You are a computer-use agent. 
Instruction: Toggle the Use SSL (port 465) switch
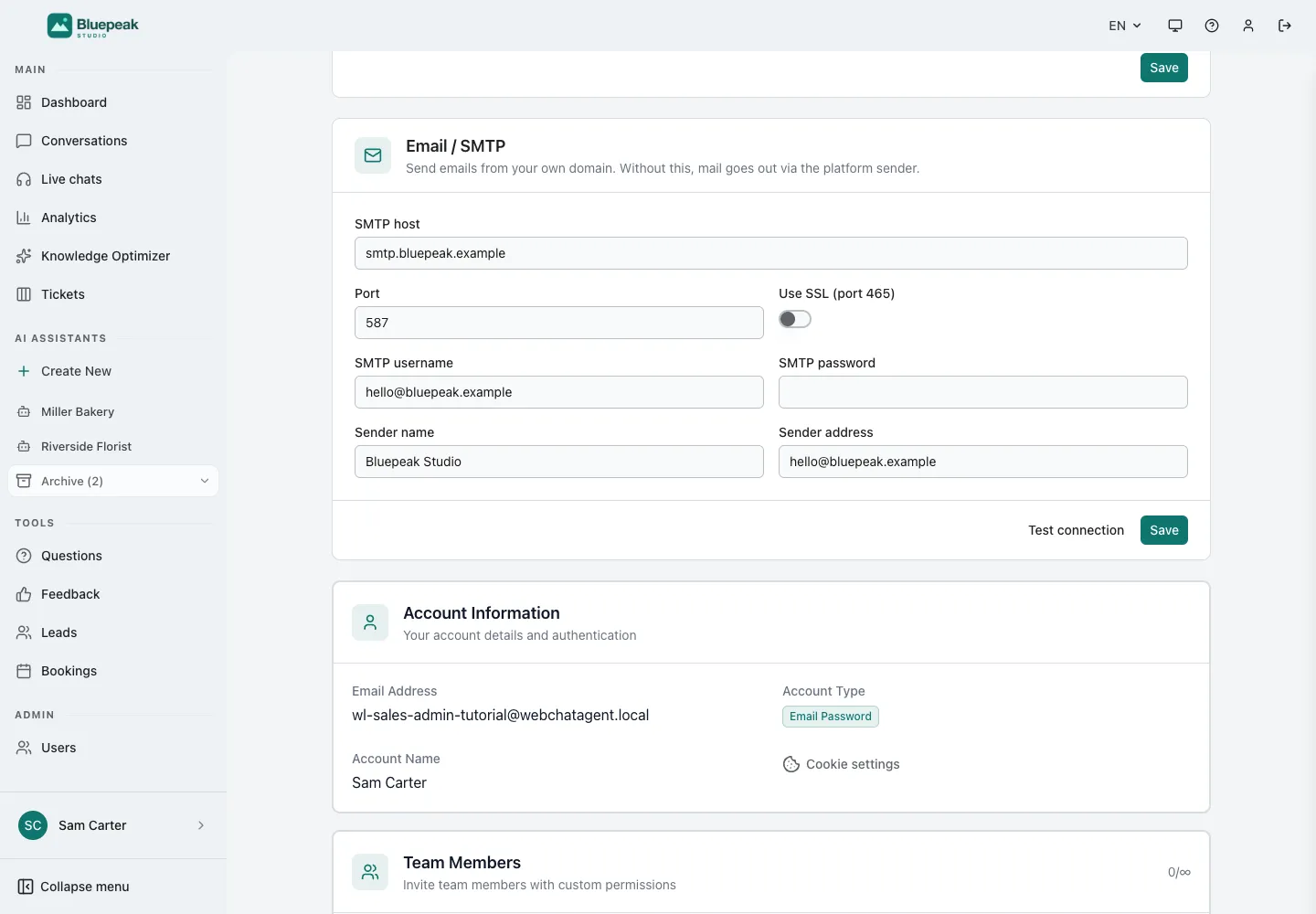point(795,319)
